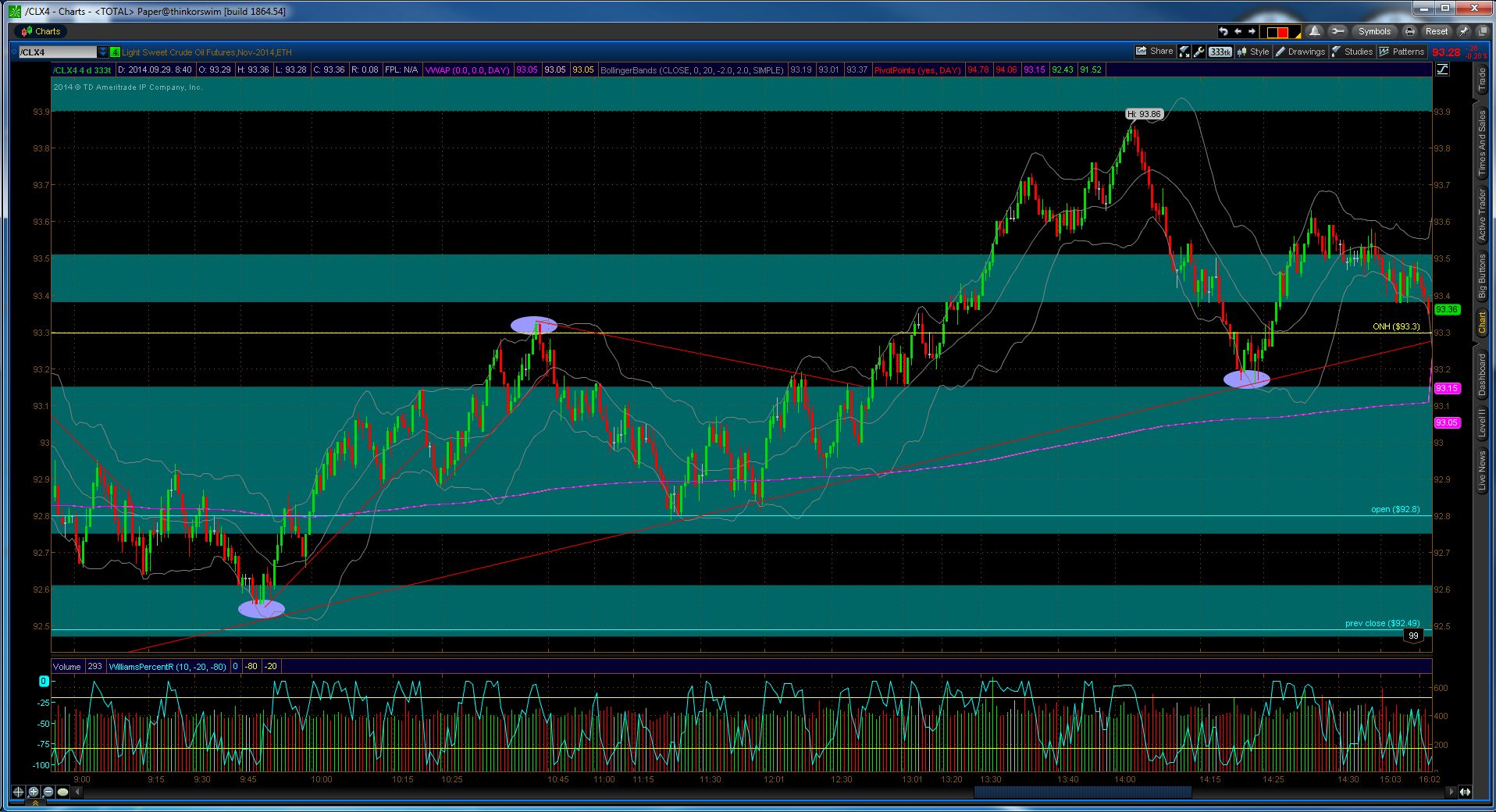Click the magenta 93.05 price tag
Screen dimensions: 1496x812
tap(1447, 422)
